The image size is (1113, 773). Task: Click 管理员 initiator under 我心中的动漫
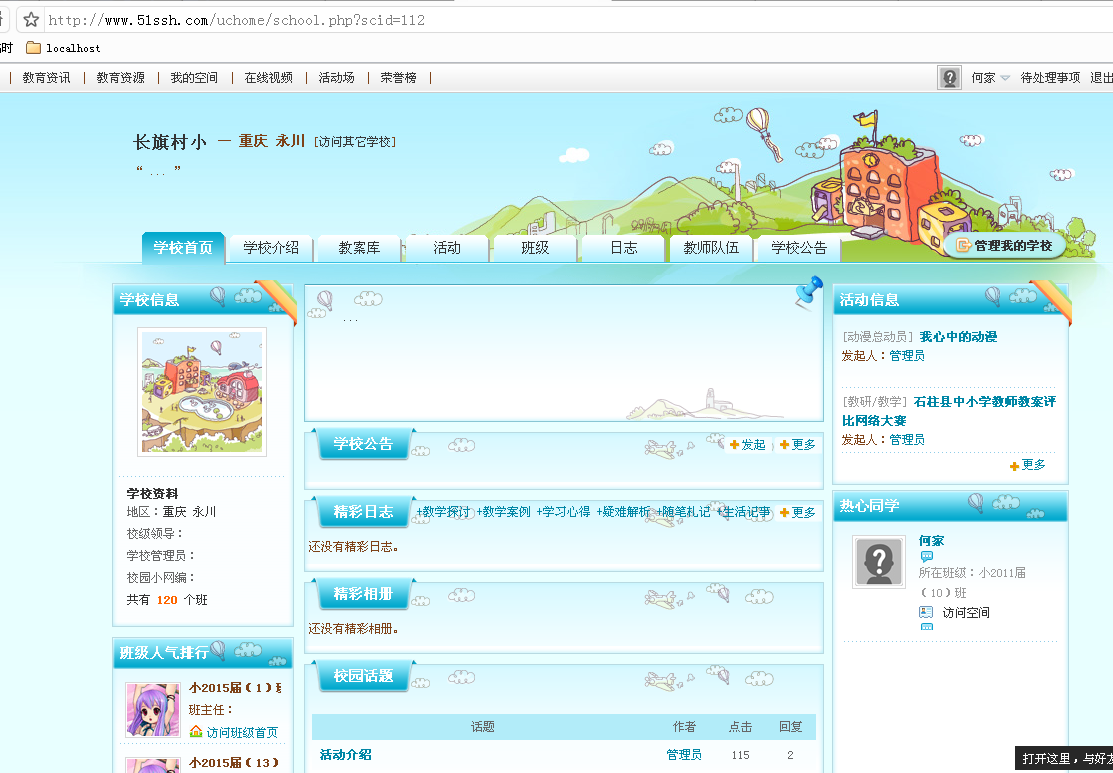click(907, 356)
